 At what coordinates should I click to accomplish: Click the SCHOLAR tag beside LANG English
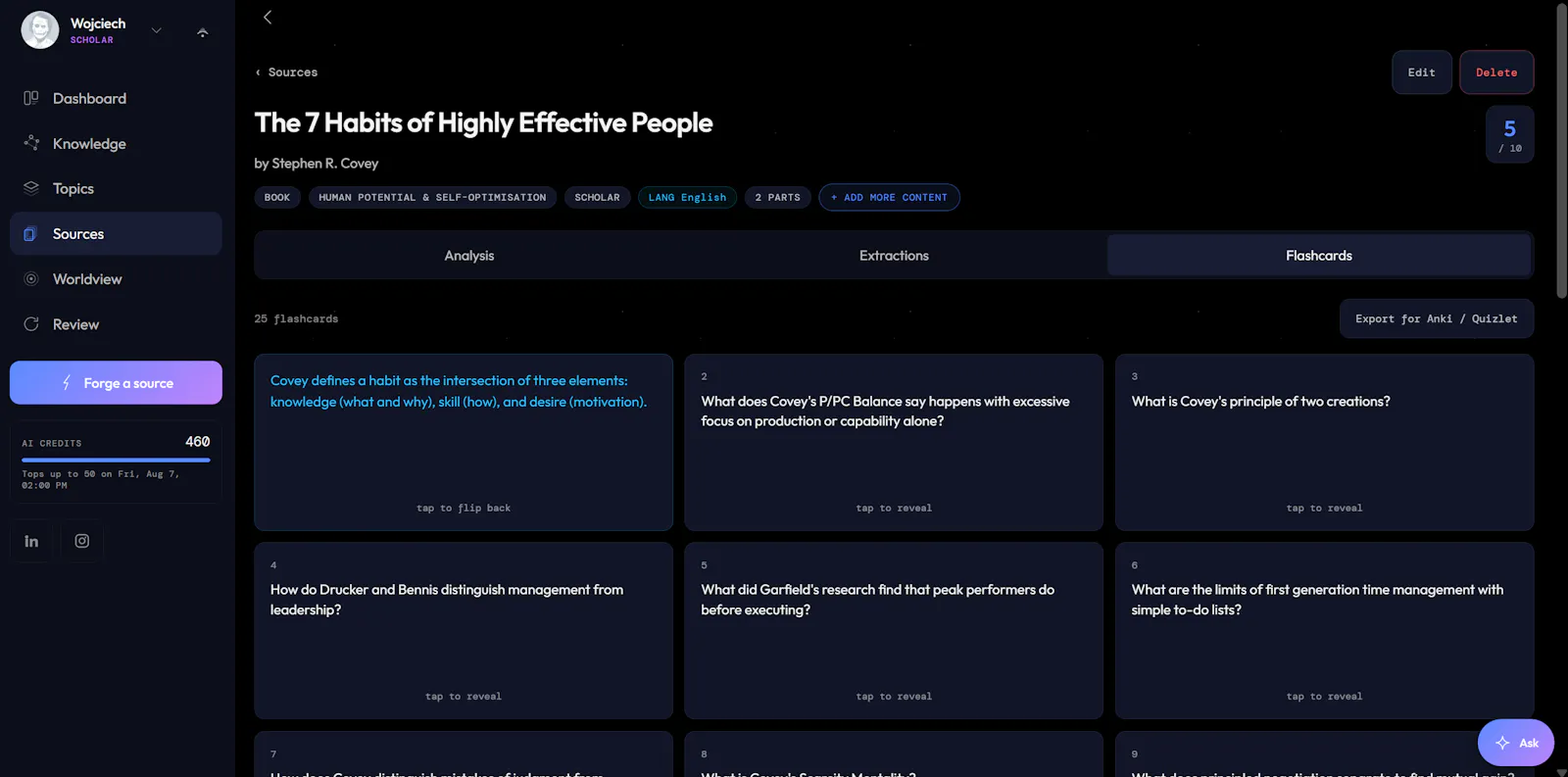[x=597, y=197]
